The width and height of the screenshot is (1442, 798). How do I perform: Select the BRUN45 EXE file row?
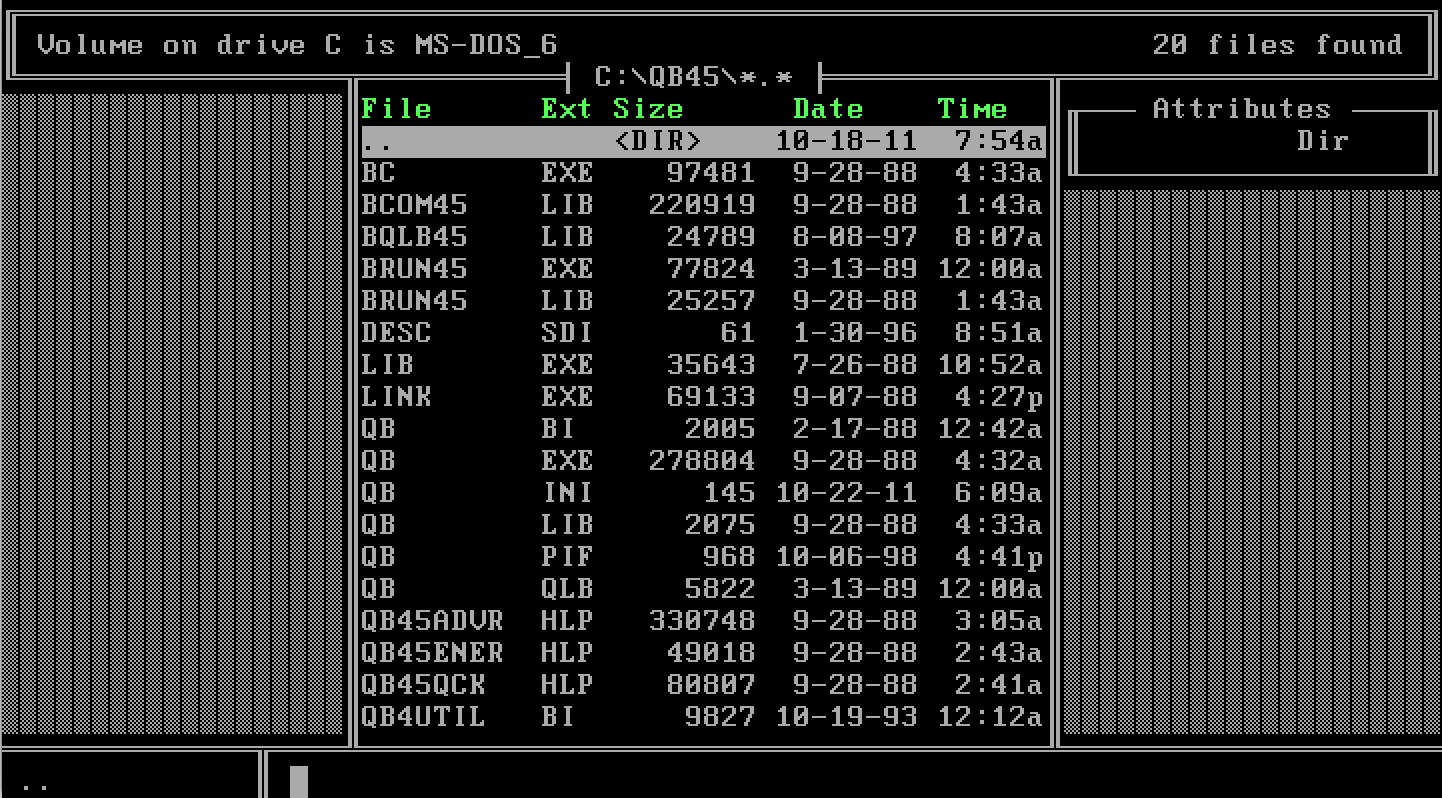point(703,269)
